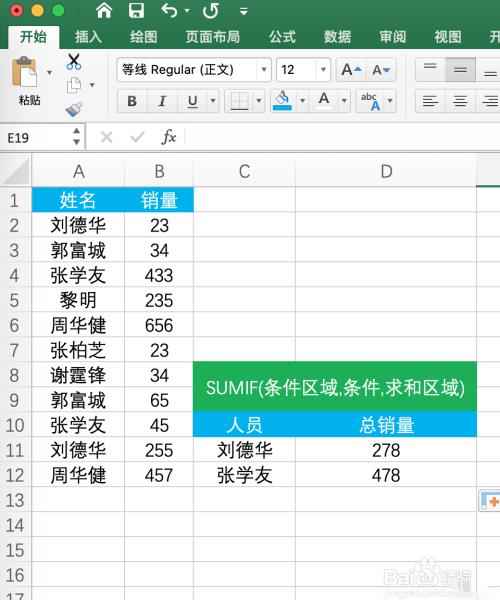Viewport: 500px width, 600px height.
Task: Select the SUMIF green header cell
Action: pyautogui.click(x=335, y=387)
